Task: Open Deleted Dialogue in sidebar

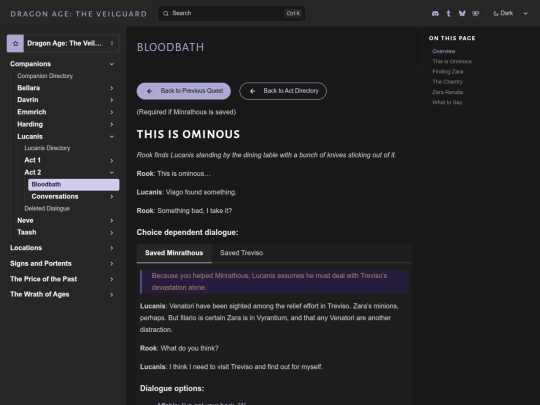Action: (x=47, y=209)
